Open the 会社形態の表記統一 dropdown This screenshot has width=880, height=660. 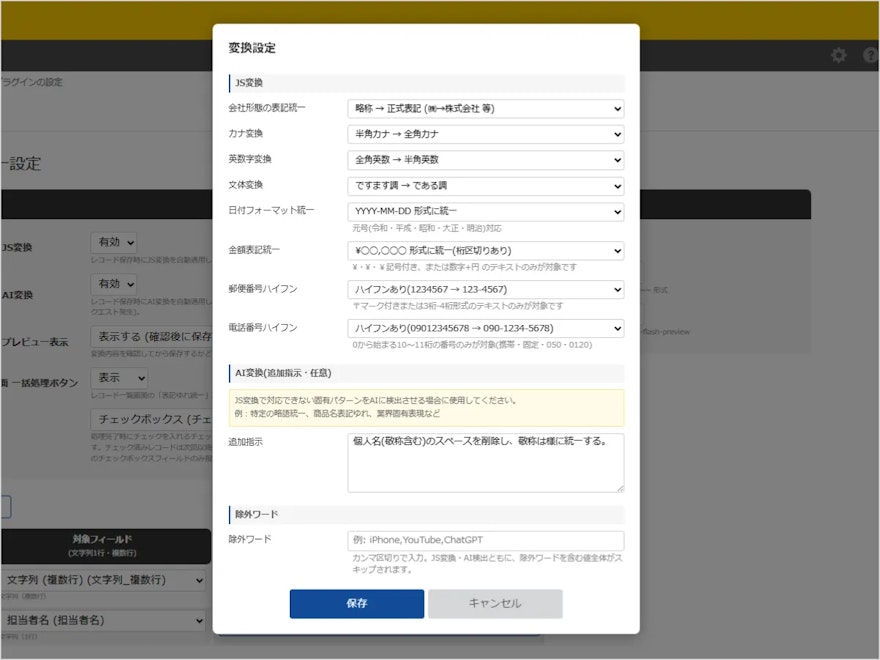coord(485,108)
